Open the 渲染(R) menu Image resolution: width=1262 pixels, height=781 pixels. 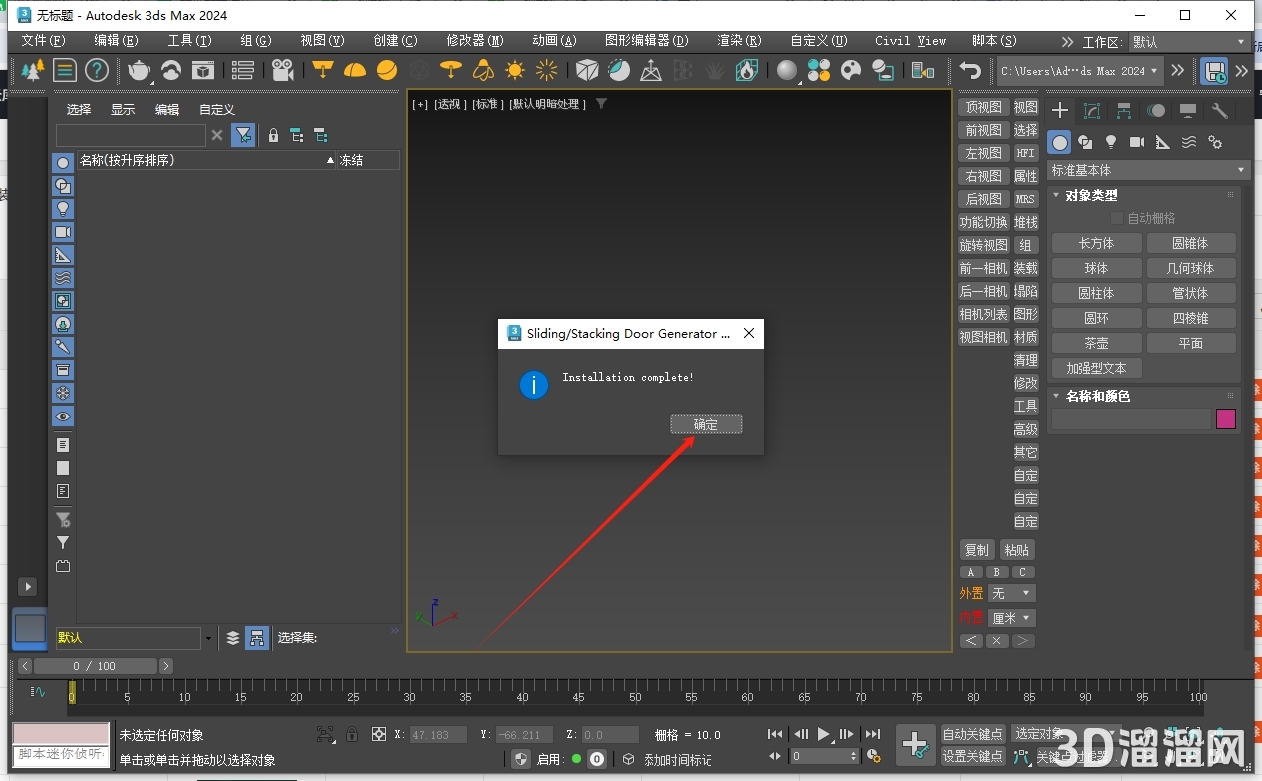coord(738,41)
